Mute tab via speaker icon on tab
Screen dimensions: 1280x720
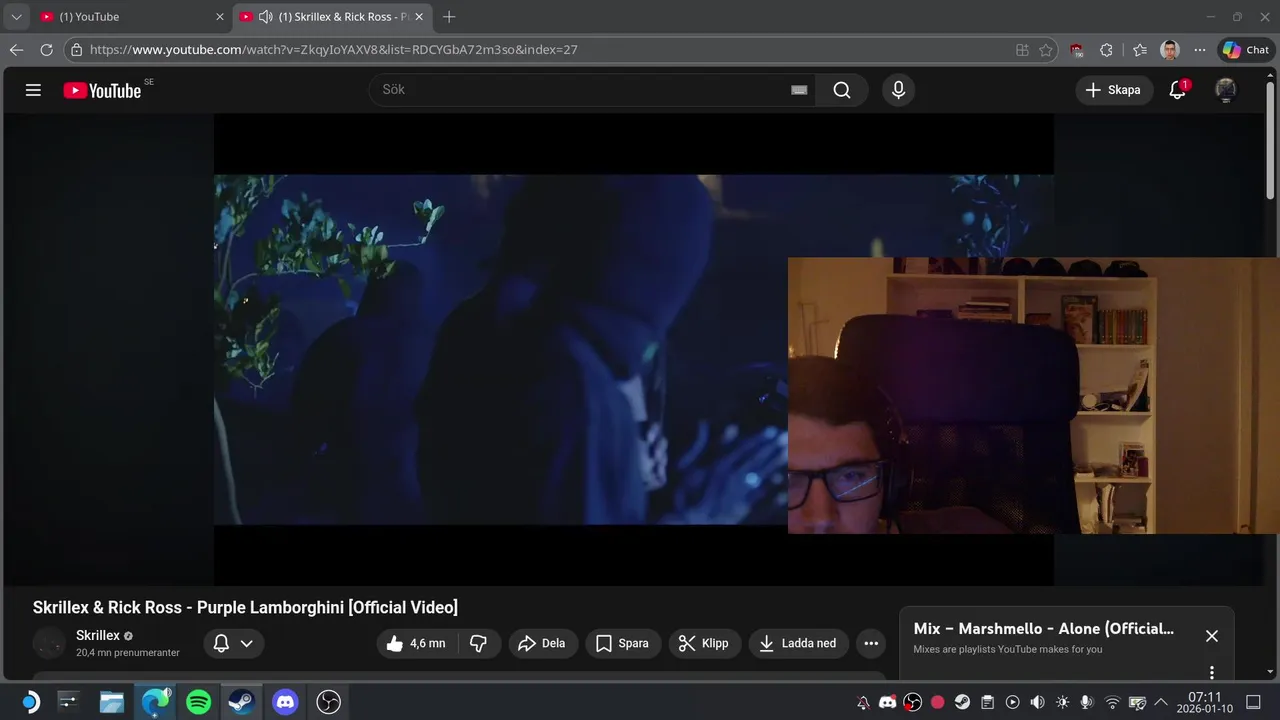click(x=266, y=17)
